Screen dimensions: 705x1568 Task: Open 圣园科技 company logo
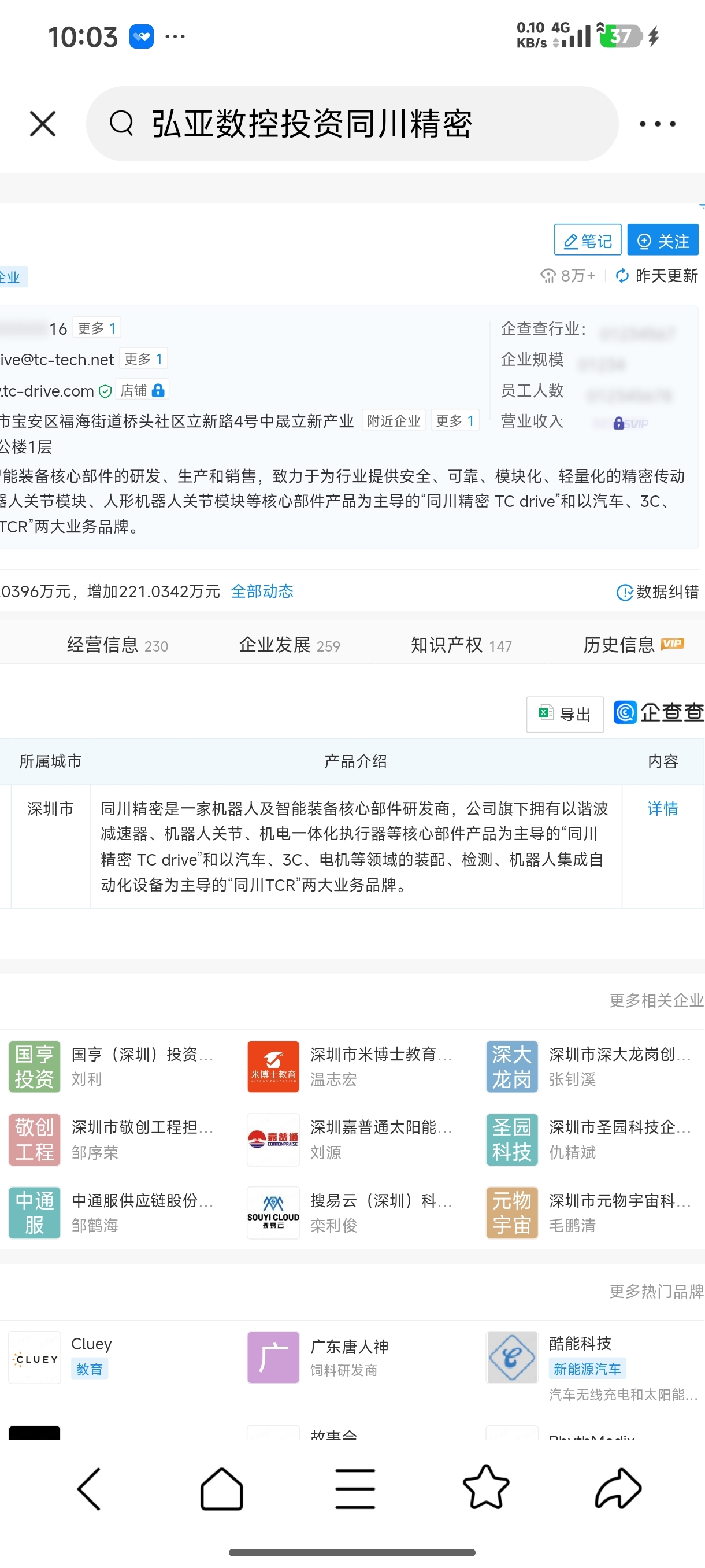[x=512, y=1140]
